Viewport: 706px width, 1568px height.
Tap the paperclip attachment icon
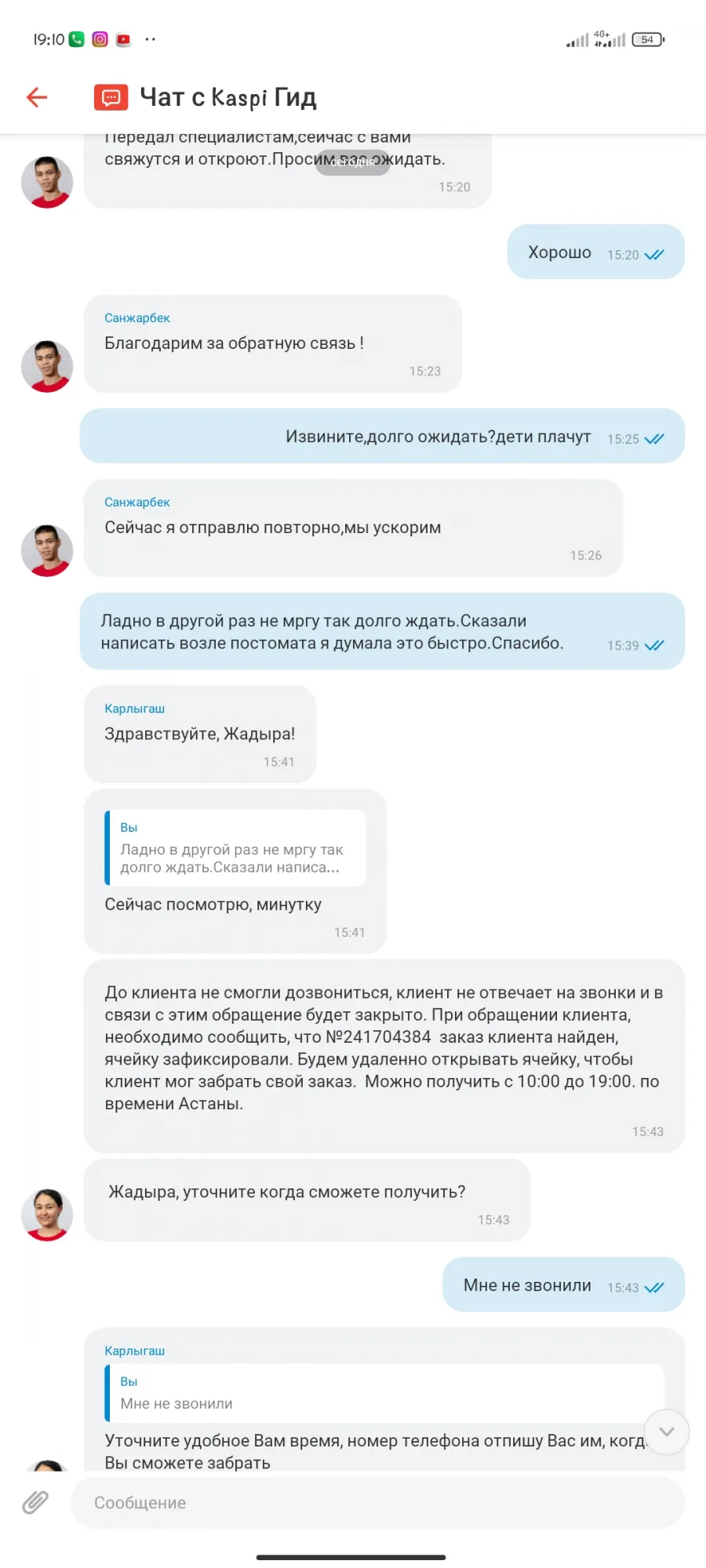(35, 1502)
